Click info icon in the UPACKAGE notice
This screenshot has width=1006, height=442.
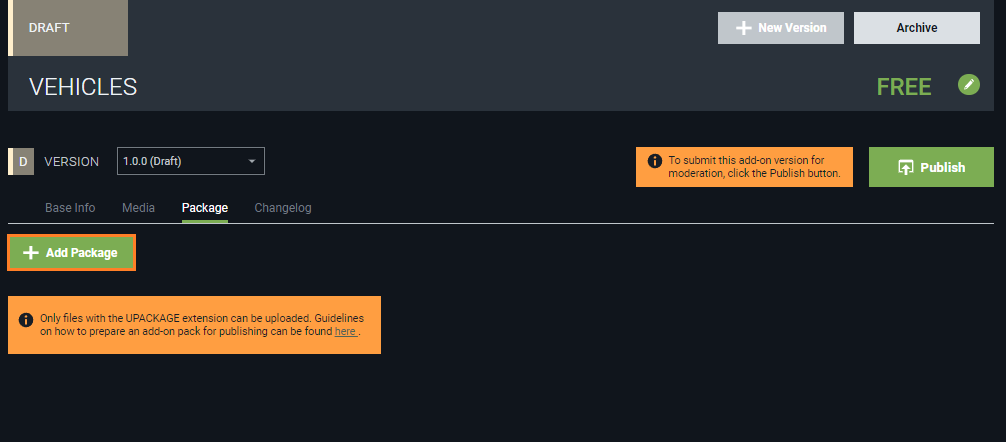pos(26,319)
